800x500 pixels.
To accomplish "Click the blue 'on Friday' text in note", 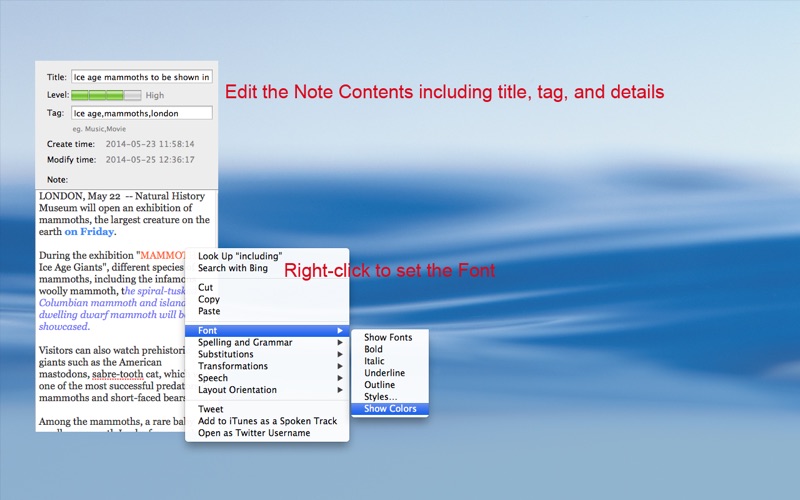I will pyautogui.click(x=89, y=232).
